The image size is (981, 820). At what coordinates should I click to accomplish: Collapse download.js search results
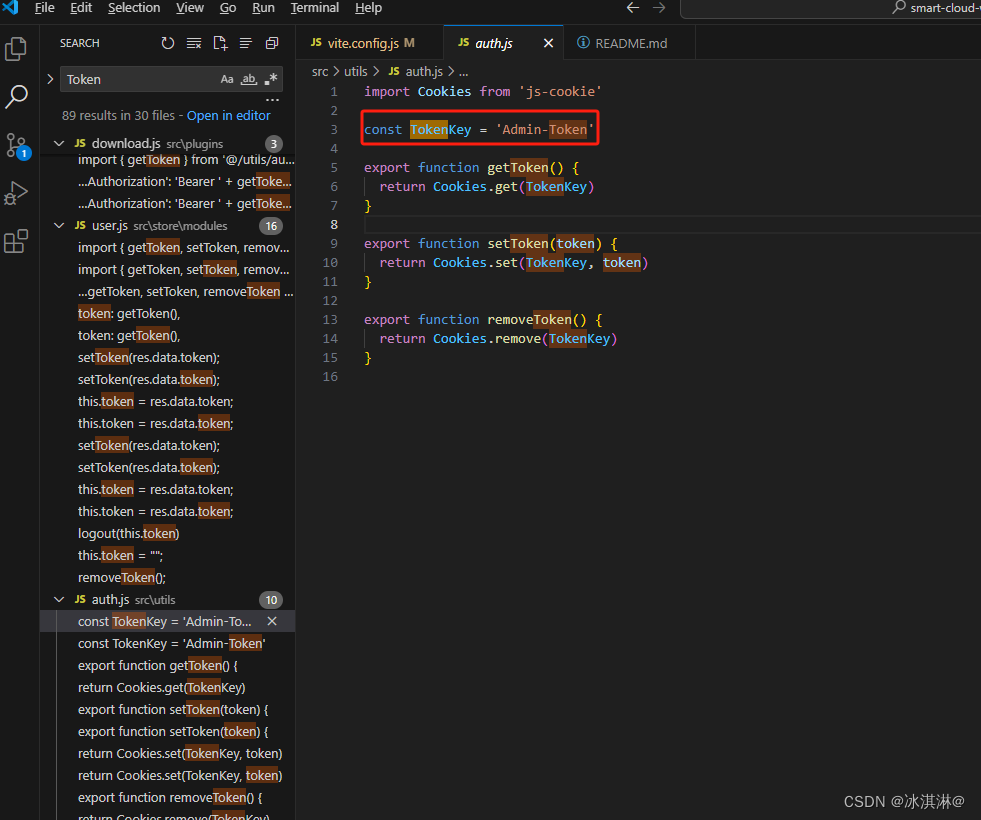point(59,144)
